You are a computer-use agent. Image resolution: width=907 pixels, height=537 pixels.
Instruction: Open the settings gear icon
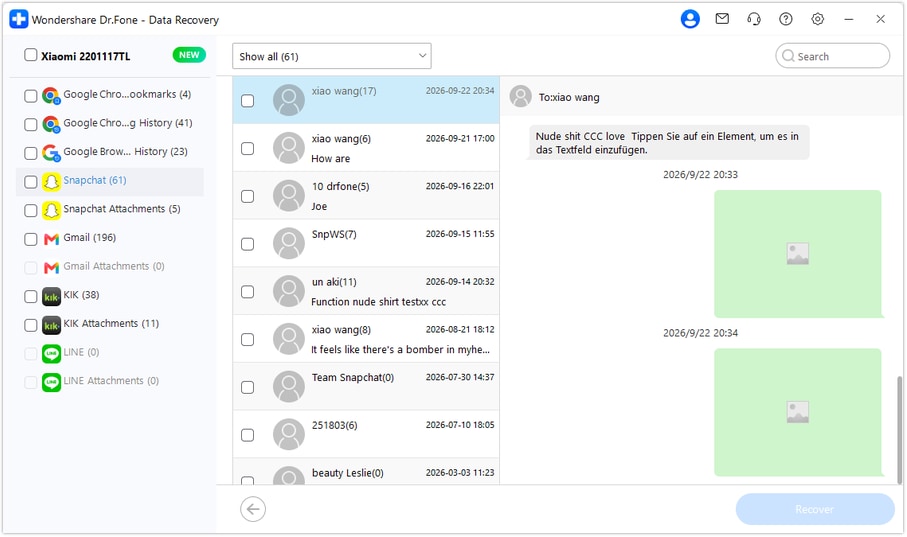(817, 19)
